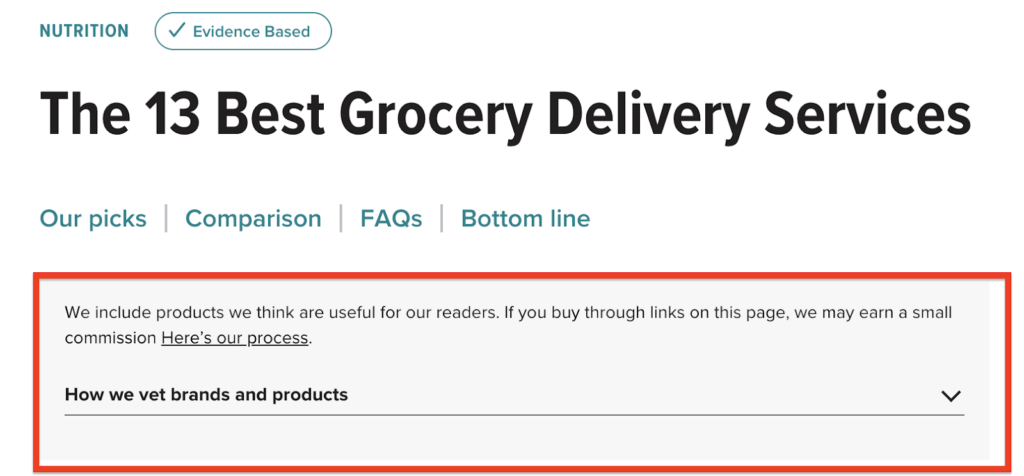Follow the Here's our process link
Screen dimensions: 1024x476
coord(234,338)
